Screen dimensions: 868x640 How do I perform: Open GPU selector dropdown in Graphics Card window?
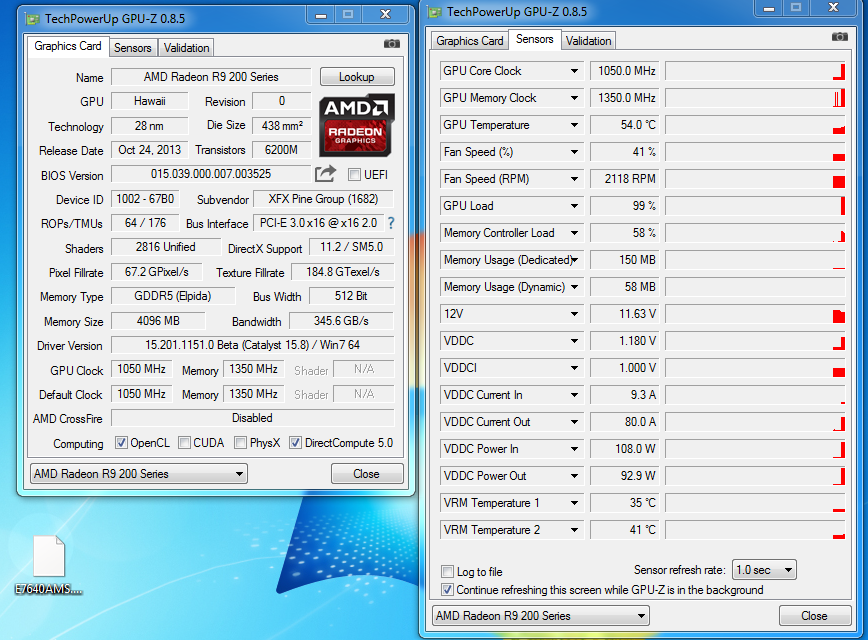[139, 474]
